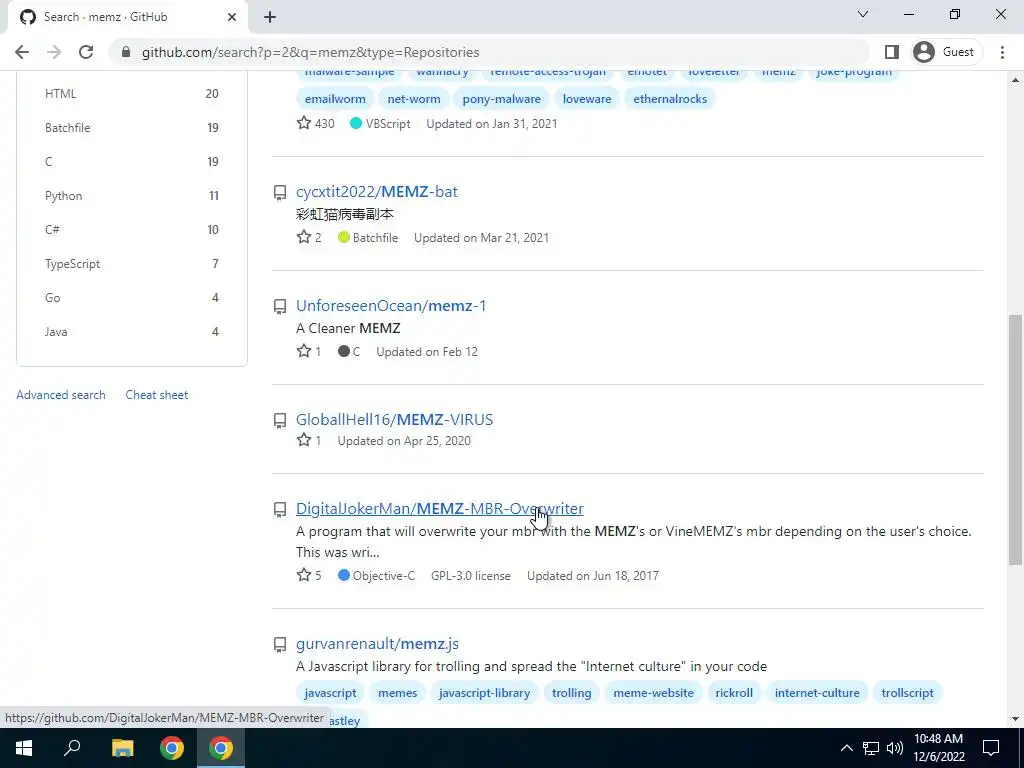The image size is (1024, 768).
Task: Select the javascript-library topic tag
Action: (x=485, y=693)
